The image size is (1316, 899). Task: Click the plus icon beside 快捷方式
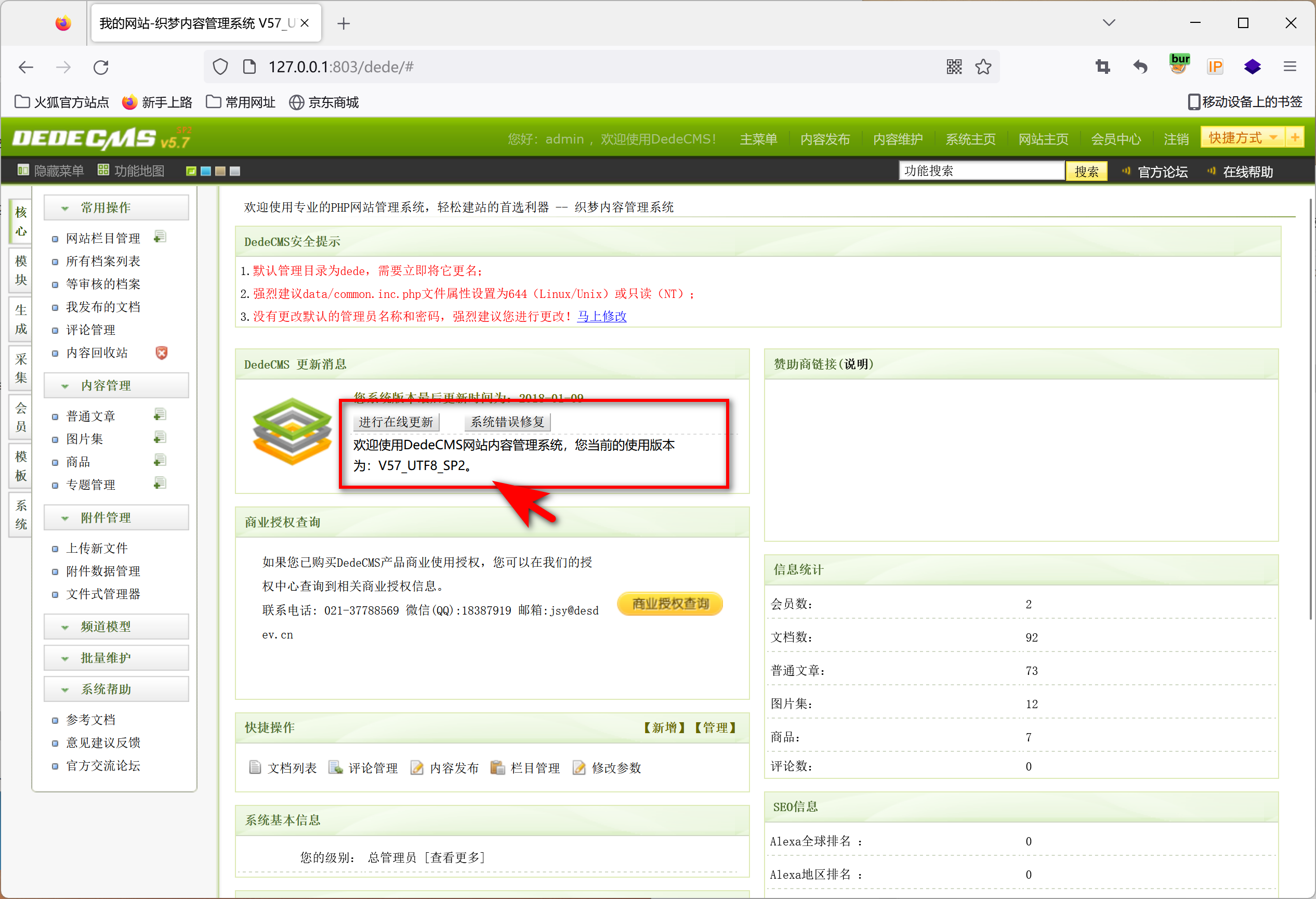(x=1295, y=138)
